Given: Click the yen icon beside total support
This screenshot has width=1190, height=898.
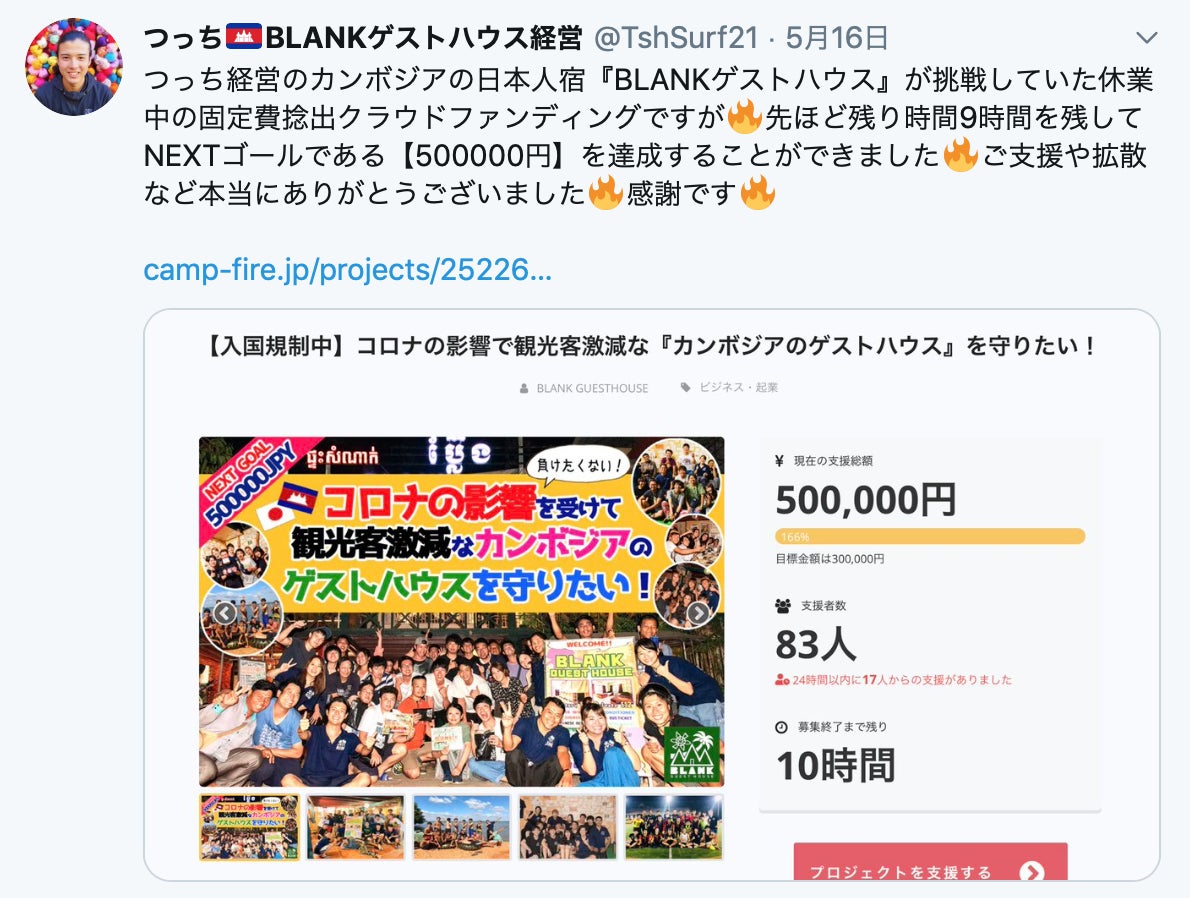Looking at the screenshot, I should [x=779, y=461].
